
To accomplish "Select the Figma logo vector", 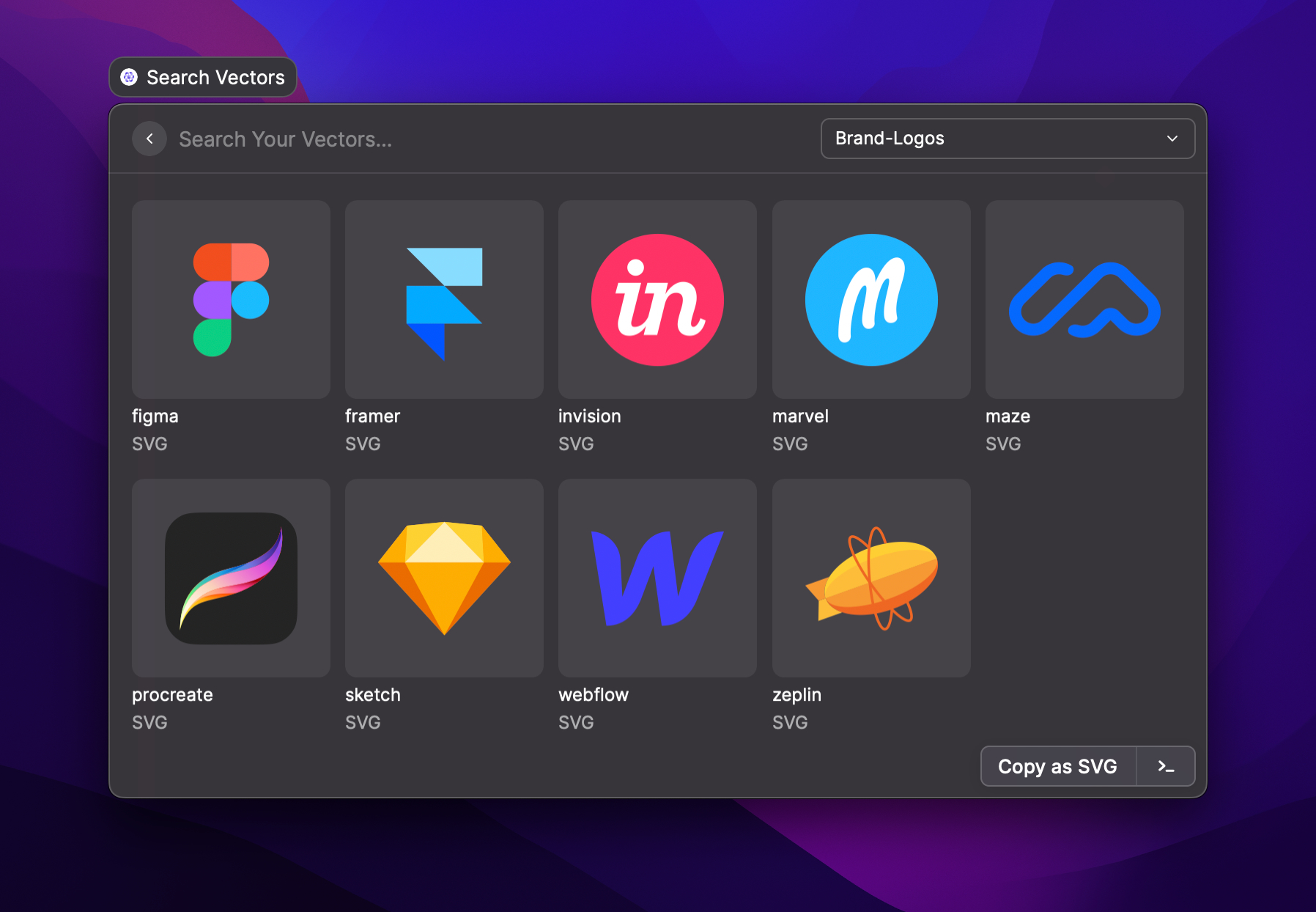I will [231, 300].
